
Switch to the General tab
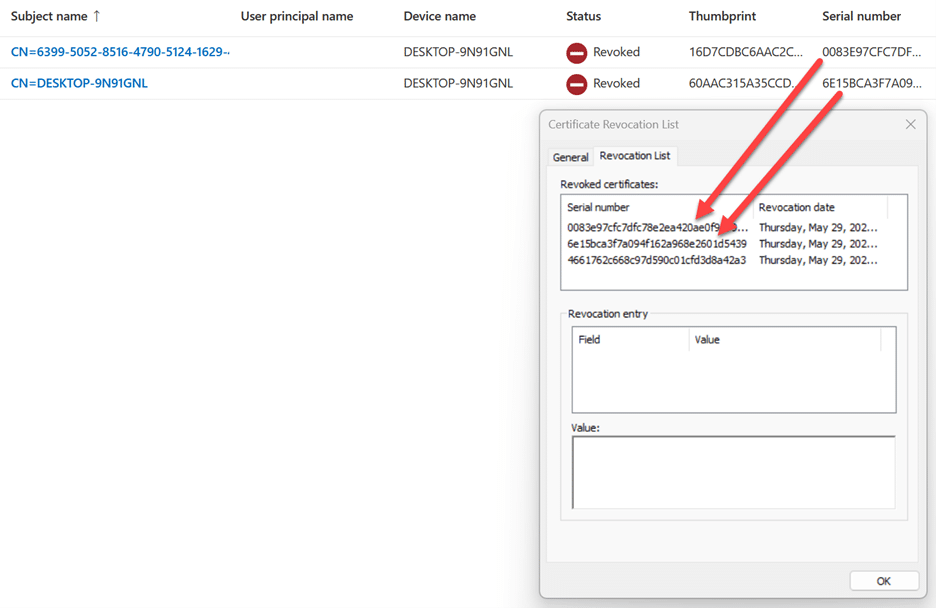(x=570, y=157)
